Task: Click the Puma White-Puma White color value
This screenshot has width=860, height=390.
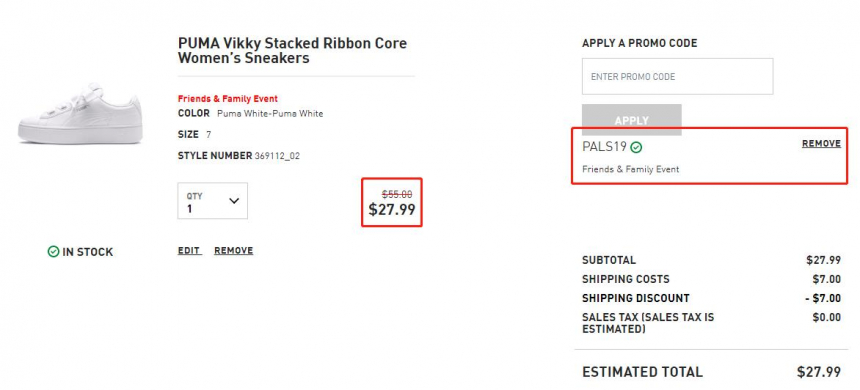Action: 270,114
